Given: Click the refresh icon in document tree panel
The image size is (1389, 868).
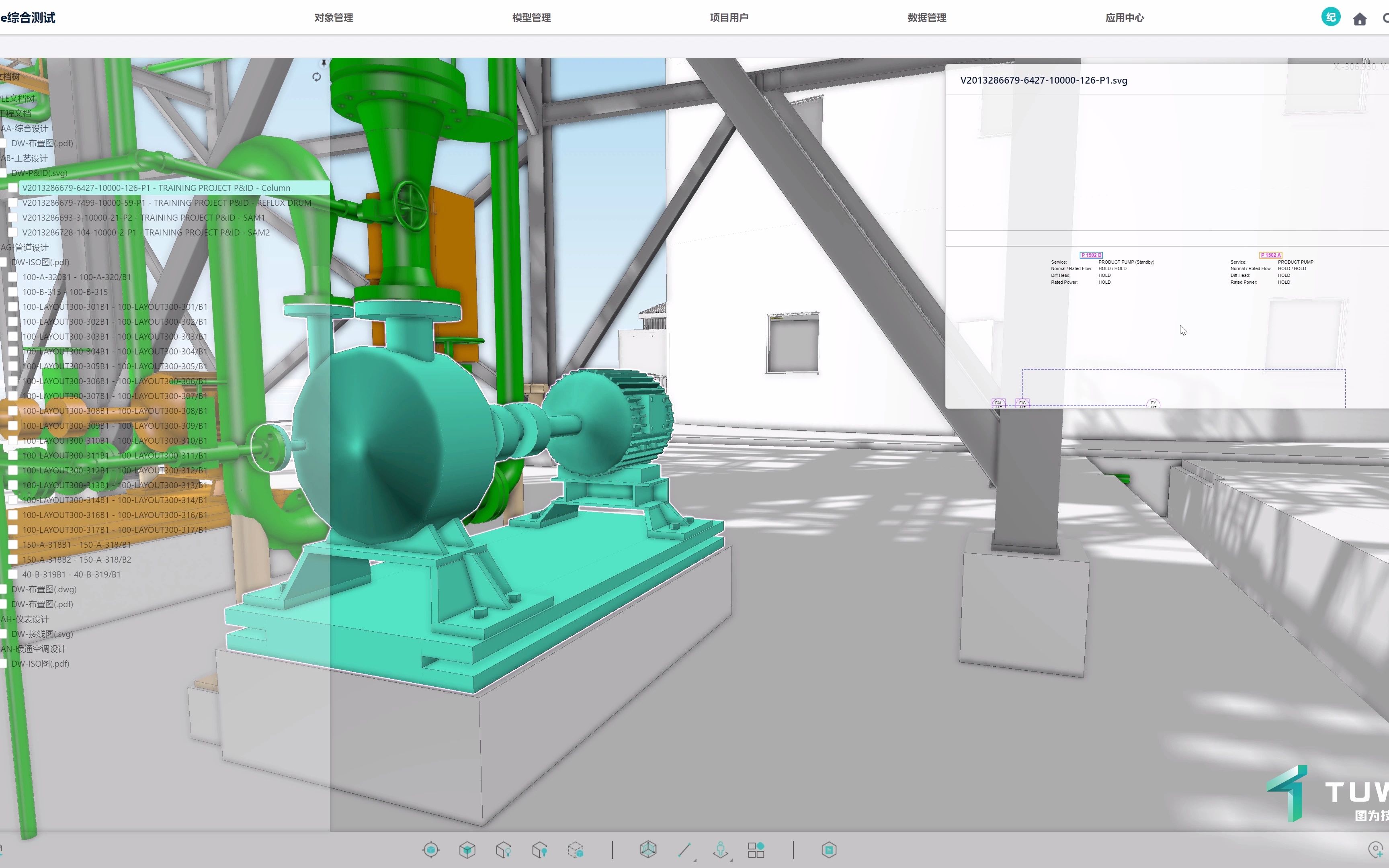Looking at the screenshot, I should tap(316, 77).
